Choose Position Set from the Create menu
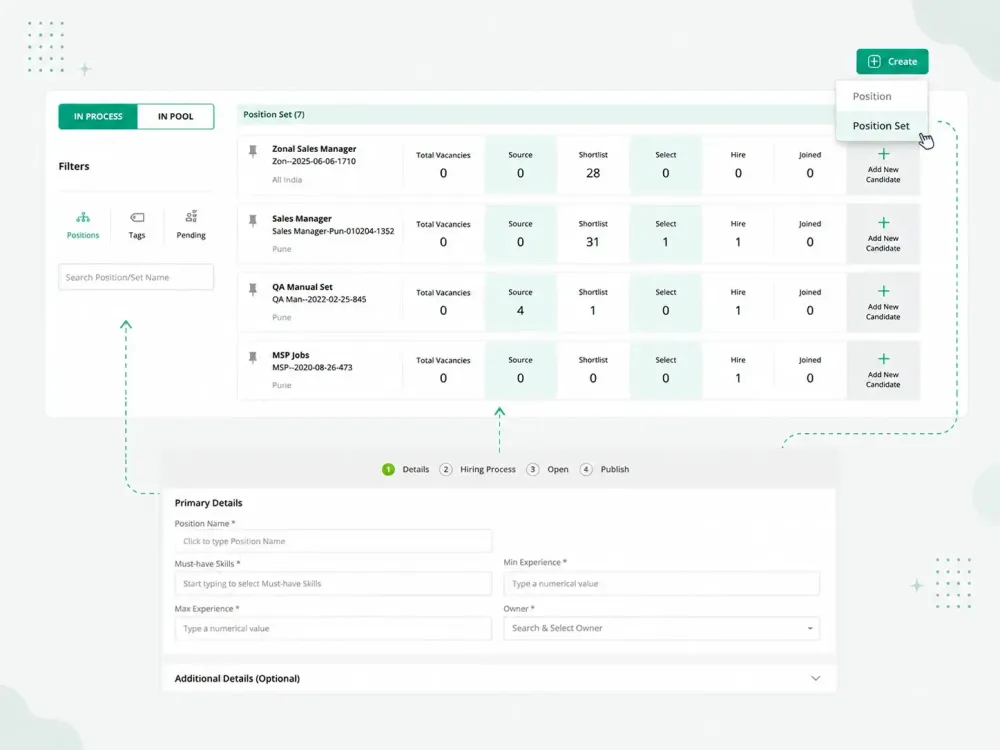Screen dimensions: 1000x750 point(881,126)
